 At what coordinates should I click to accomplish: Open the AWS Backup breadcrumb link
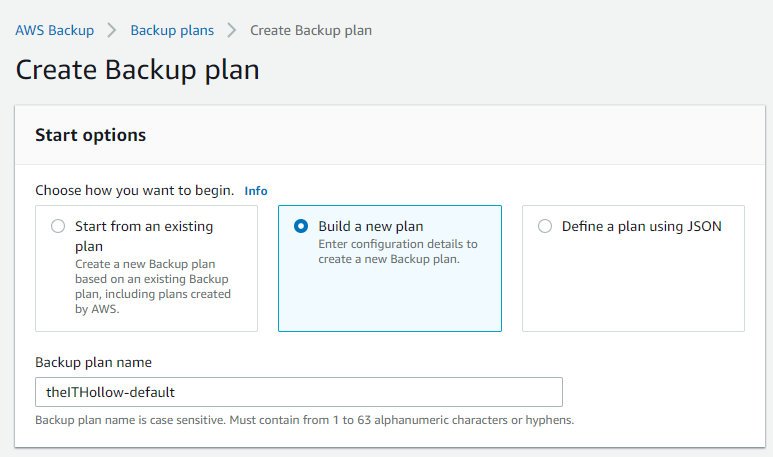pos(54,30)
